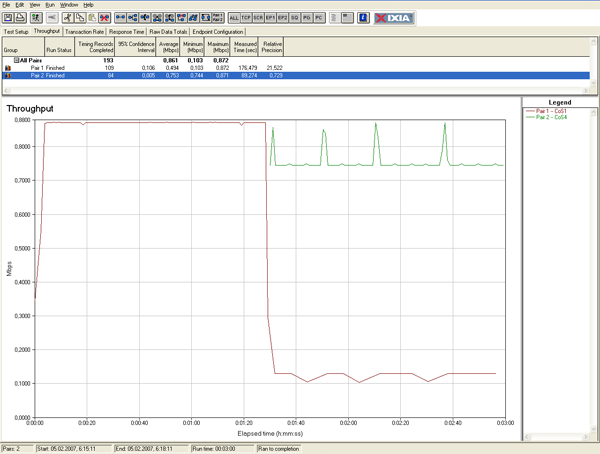
Task: Click Pair 1 measured time 176,479
Action: tap(248, 68)
